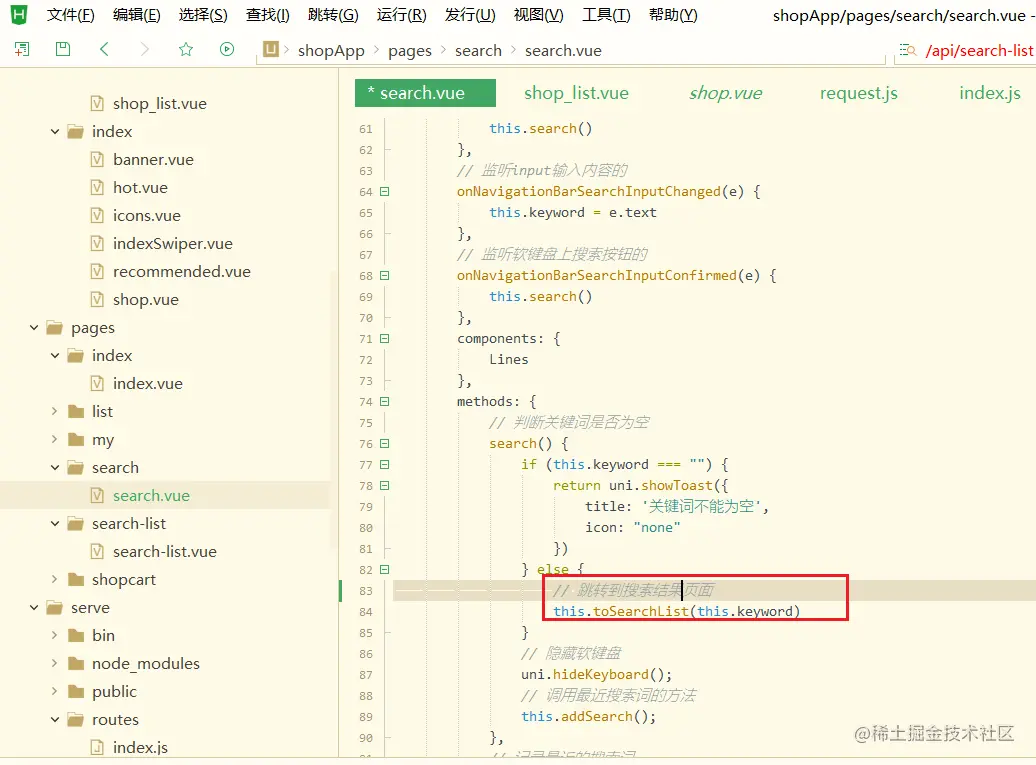
Task: Click the search list icon beside /api/search-list
Action: click(x=908, y=50)
